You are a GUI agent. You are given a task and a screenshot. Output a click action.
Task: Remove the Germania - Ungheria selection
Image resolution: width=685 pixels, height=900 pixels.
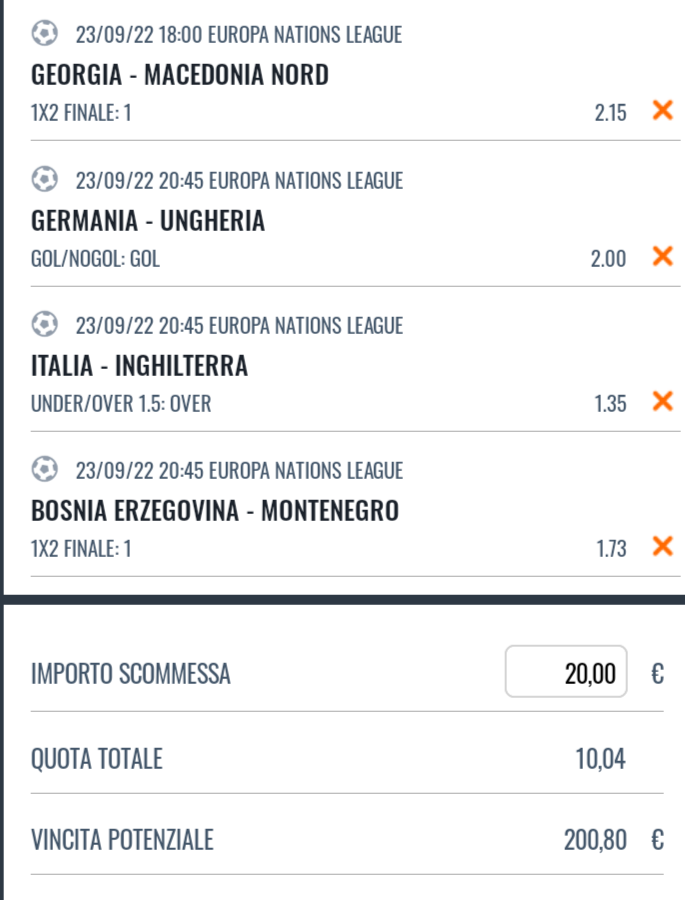[663, 256]
